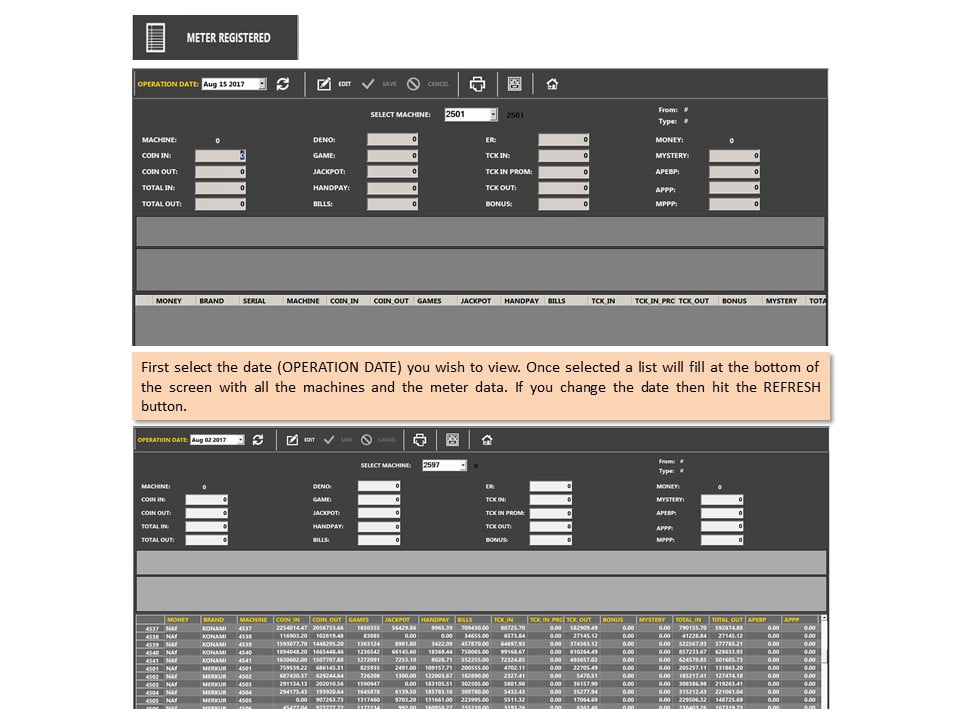The height and width of the screenshot is (720, 960).
Task: Click TOTAL IN field in upper form
Action: click(220, 188)
